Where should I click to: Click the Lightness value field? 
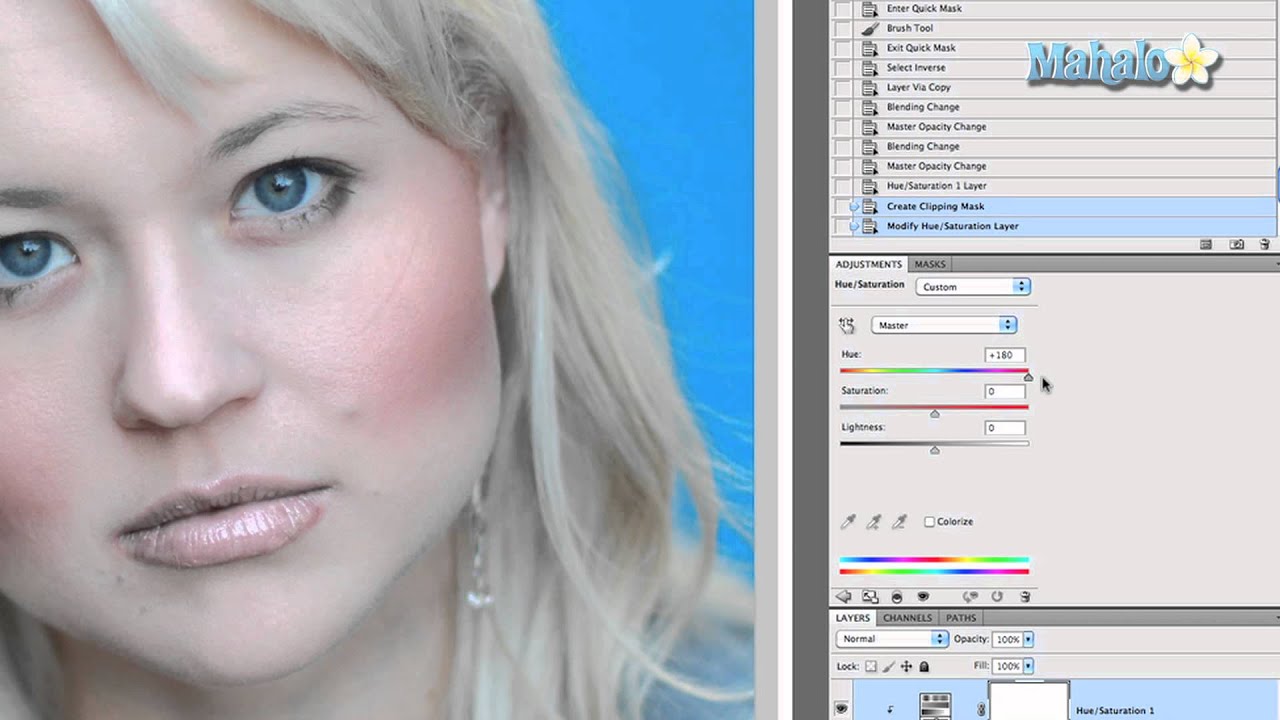click(1004, 428)
